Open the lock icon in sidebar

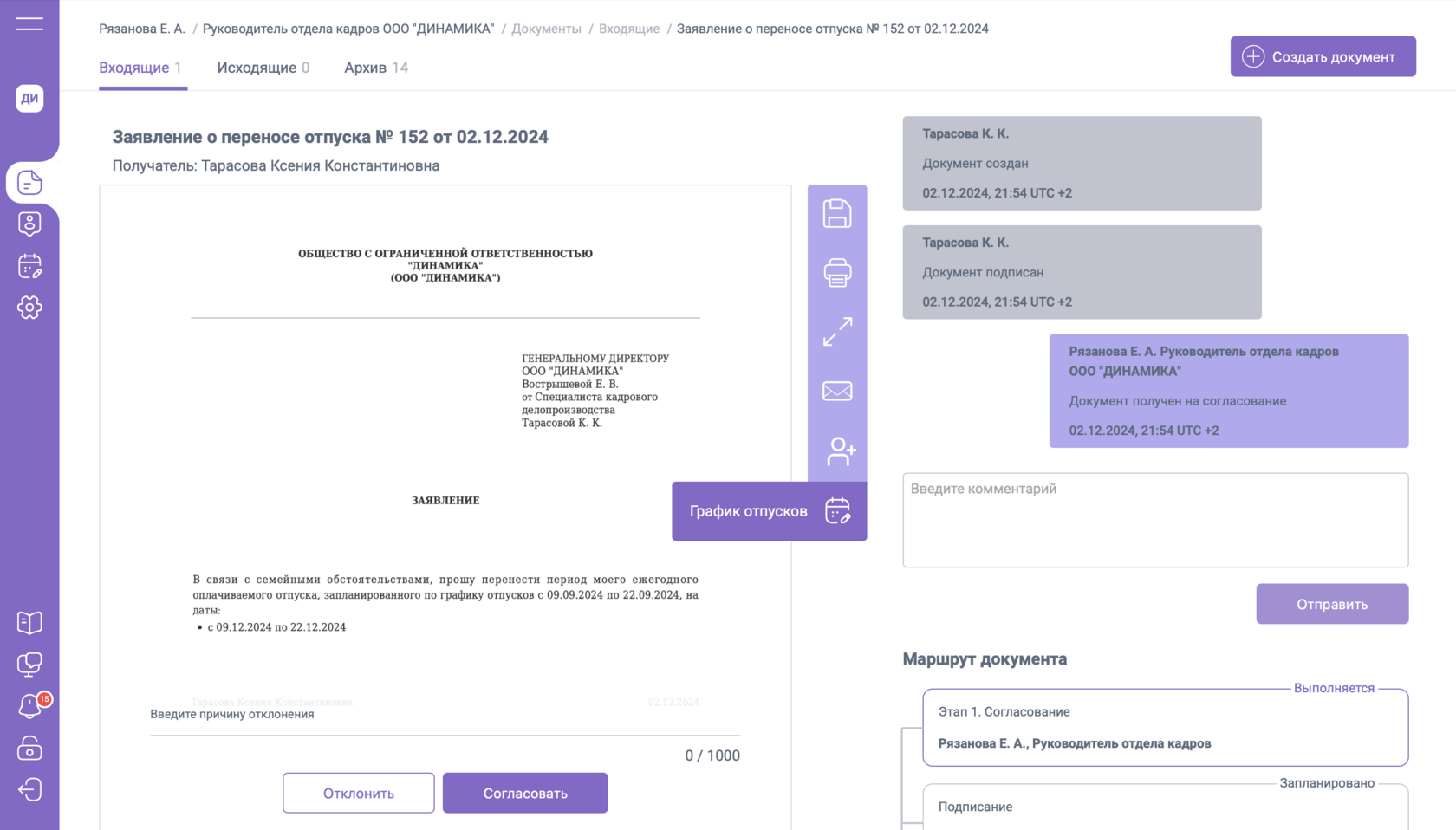(x=29, y=748)
